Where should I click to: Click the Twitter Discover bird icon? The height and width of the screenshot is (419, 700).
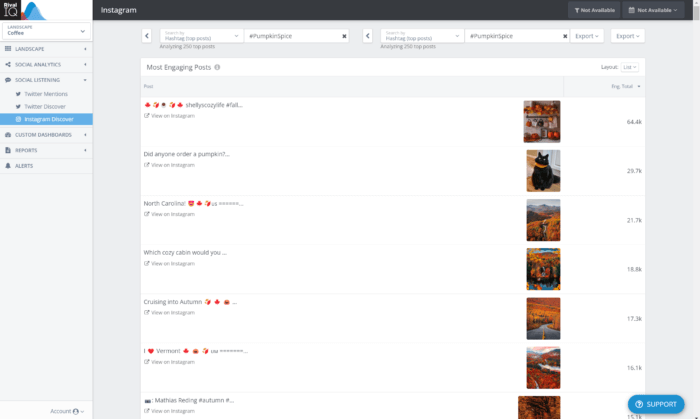[x=18, y=106]
